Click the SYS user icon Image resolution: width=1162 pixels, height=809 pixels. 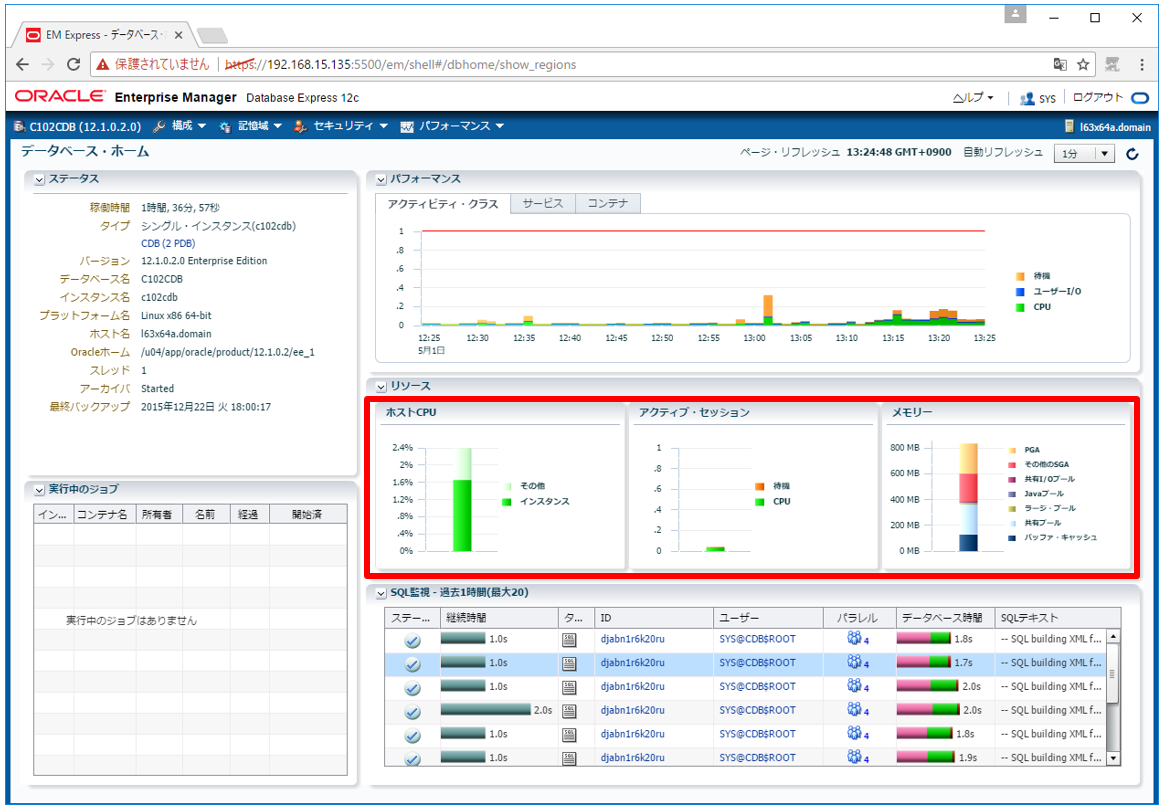pos(1027,98)
